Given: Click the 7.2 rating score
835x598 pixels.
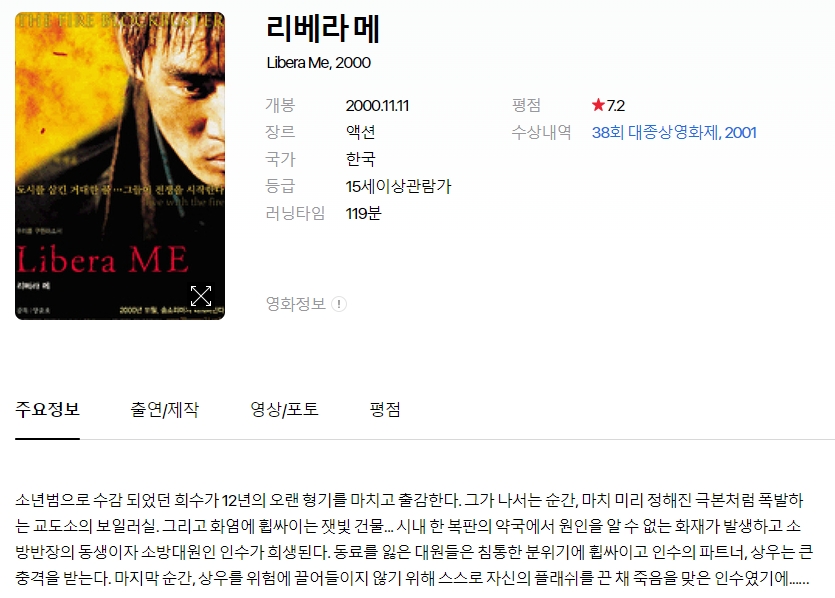Looking at the screenshot, I should pos(616,105).
